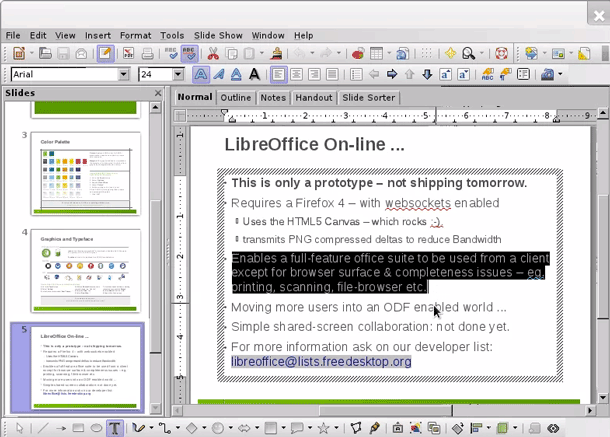Expand the Table dropdown arrow

pos(389,53)
